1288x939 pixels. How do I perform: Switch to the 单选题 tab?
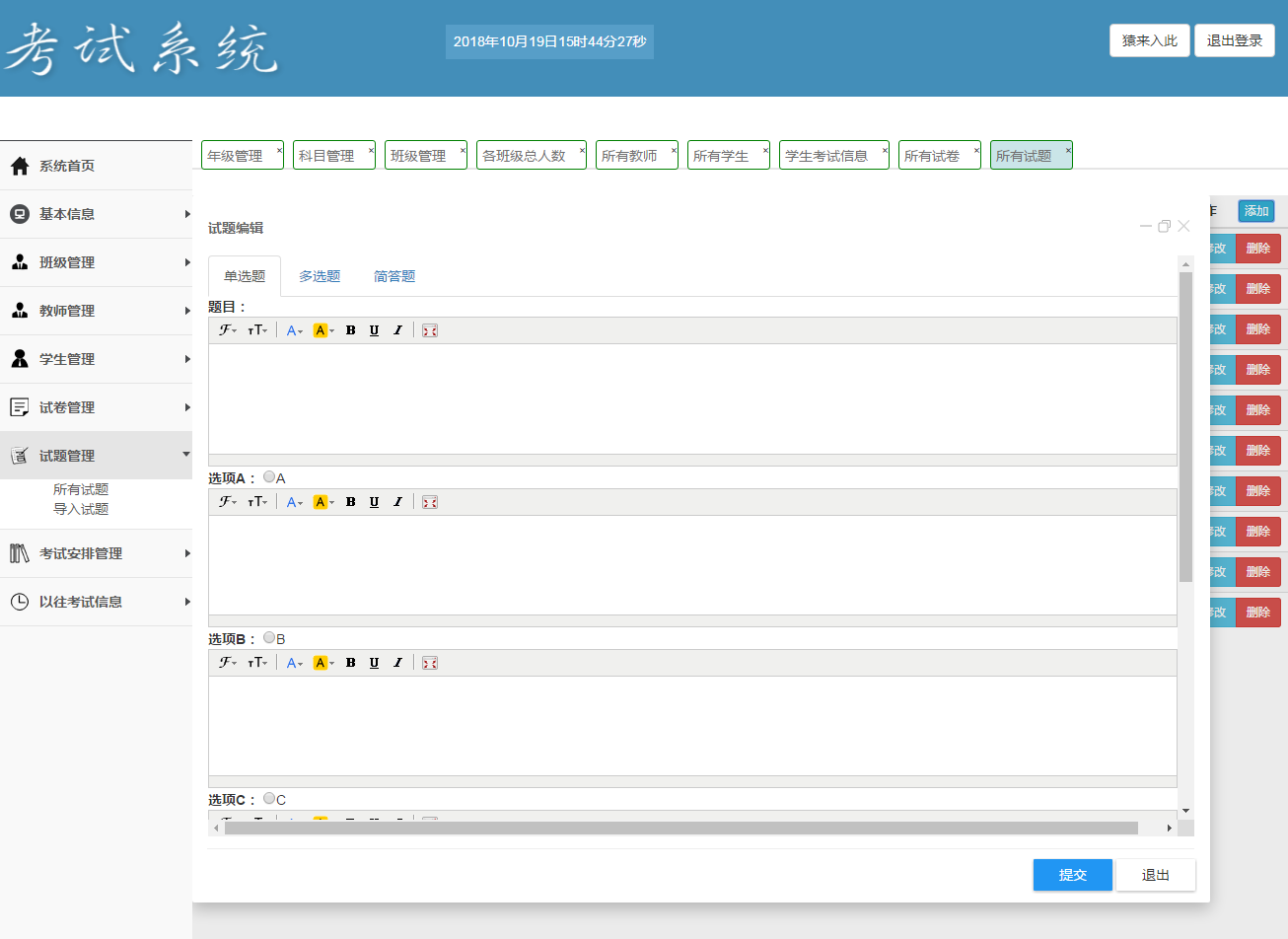click(245, 276)
